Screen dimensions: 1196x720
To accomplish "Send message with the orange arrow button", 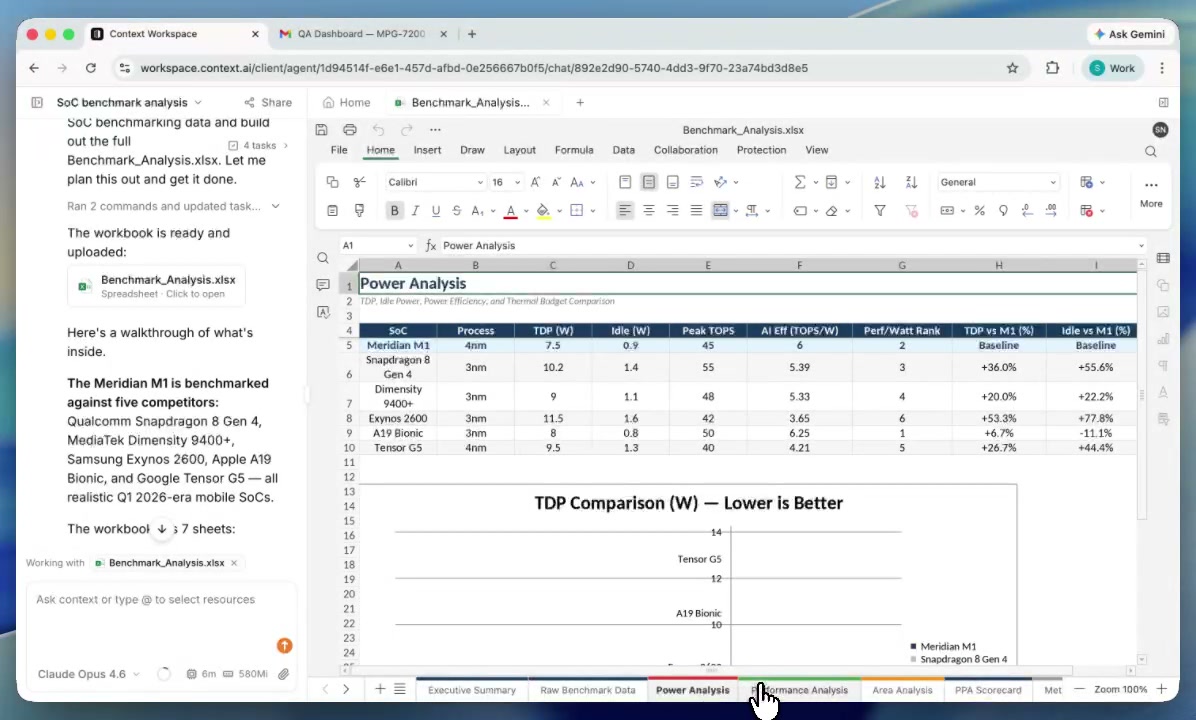I will [x=284, y=646].
